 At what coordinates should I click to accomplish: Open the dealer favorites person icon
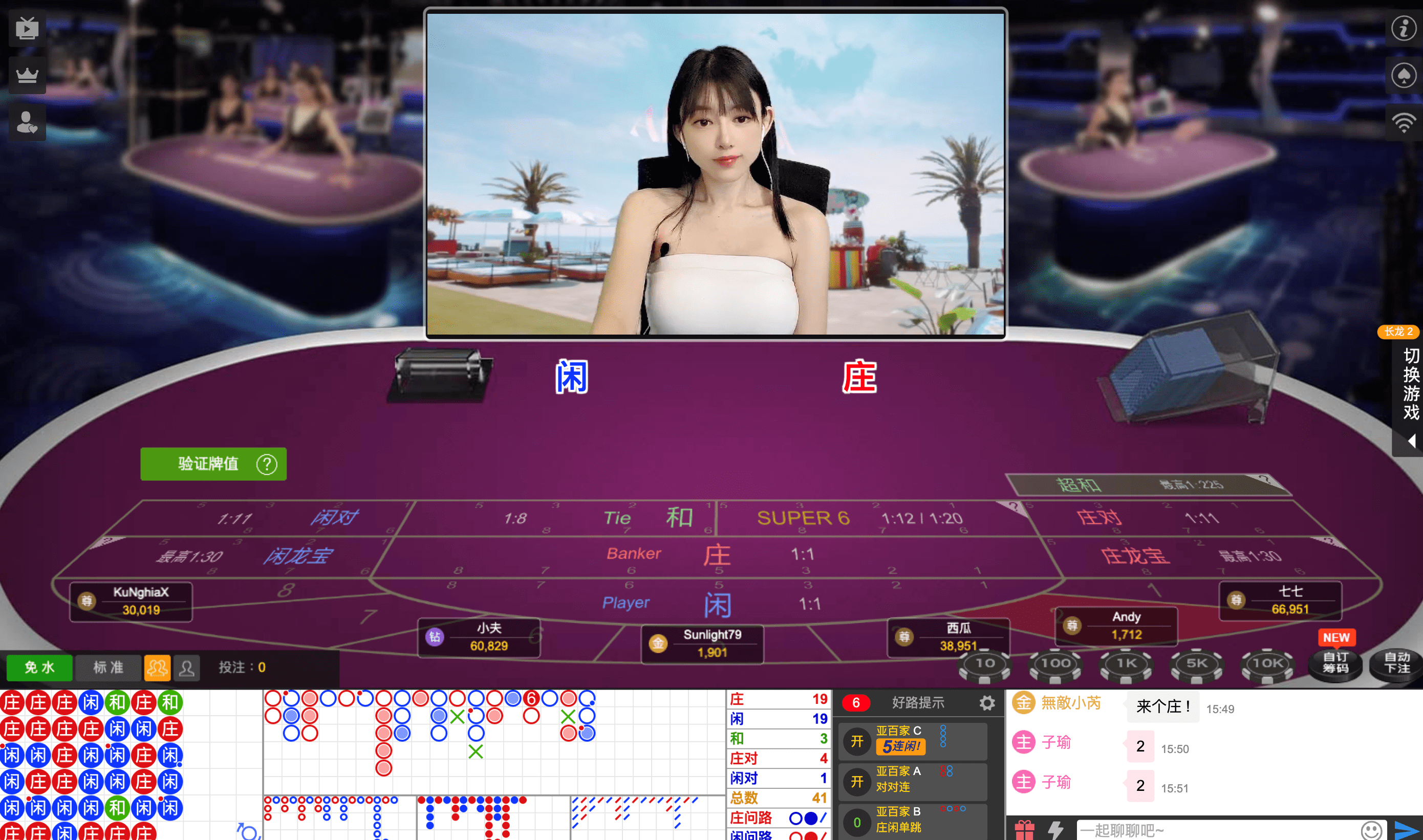coord(27,122)
